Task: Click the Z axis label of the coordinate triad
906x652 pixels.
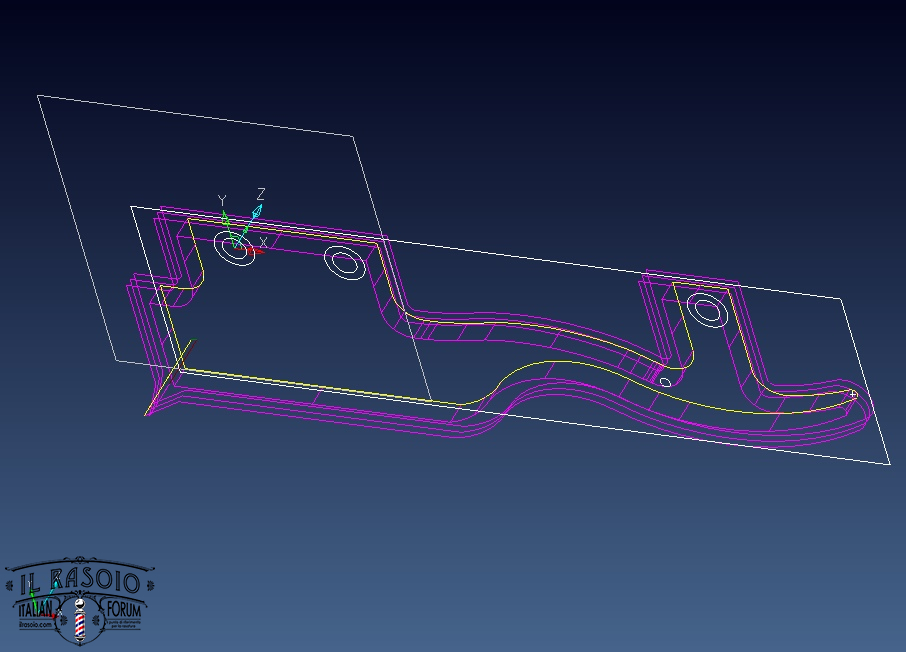Action: tap(261, 194)
